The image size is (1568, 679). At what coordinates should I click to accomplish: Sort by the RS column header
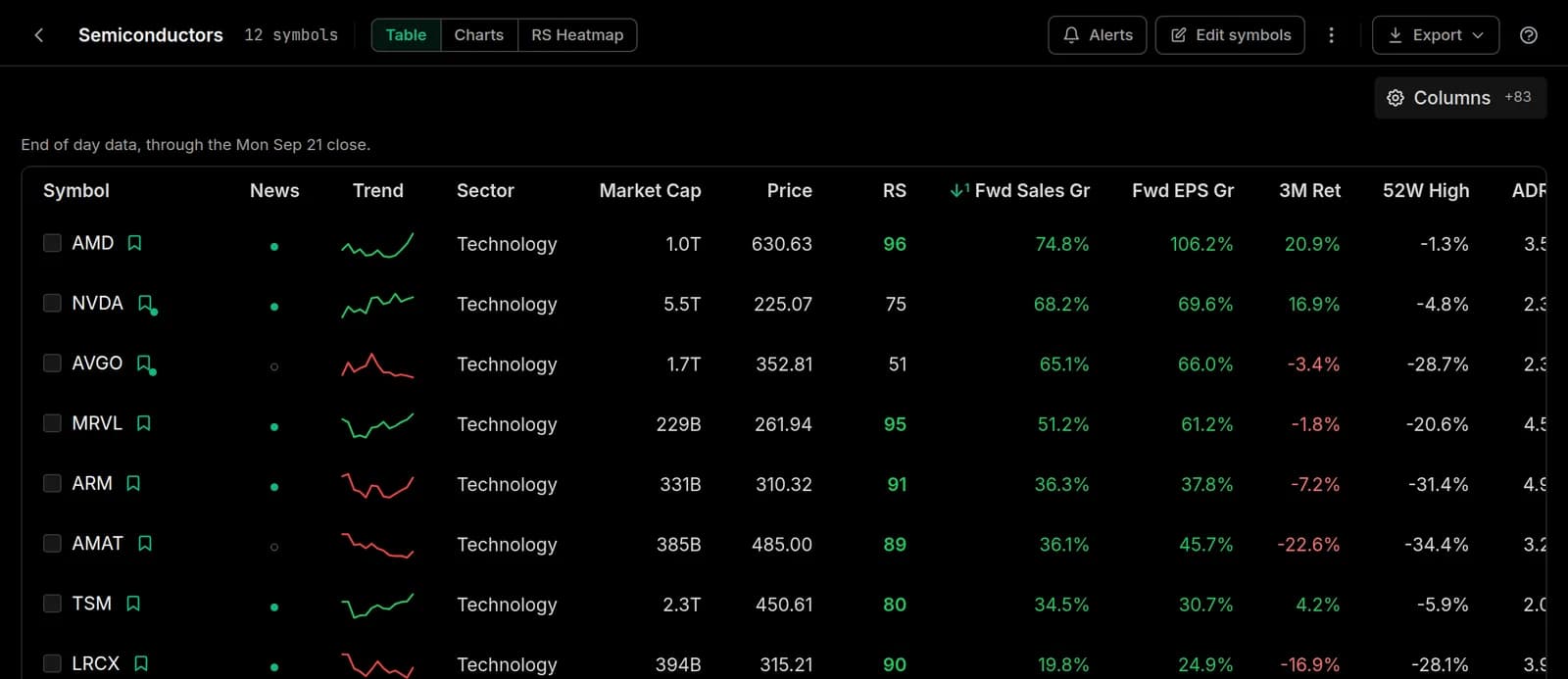tap(894, 190)
